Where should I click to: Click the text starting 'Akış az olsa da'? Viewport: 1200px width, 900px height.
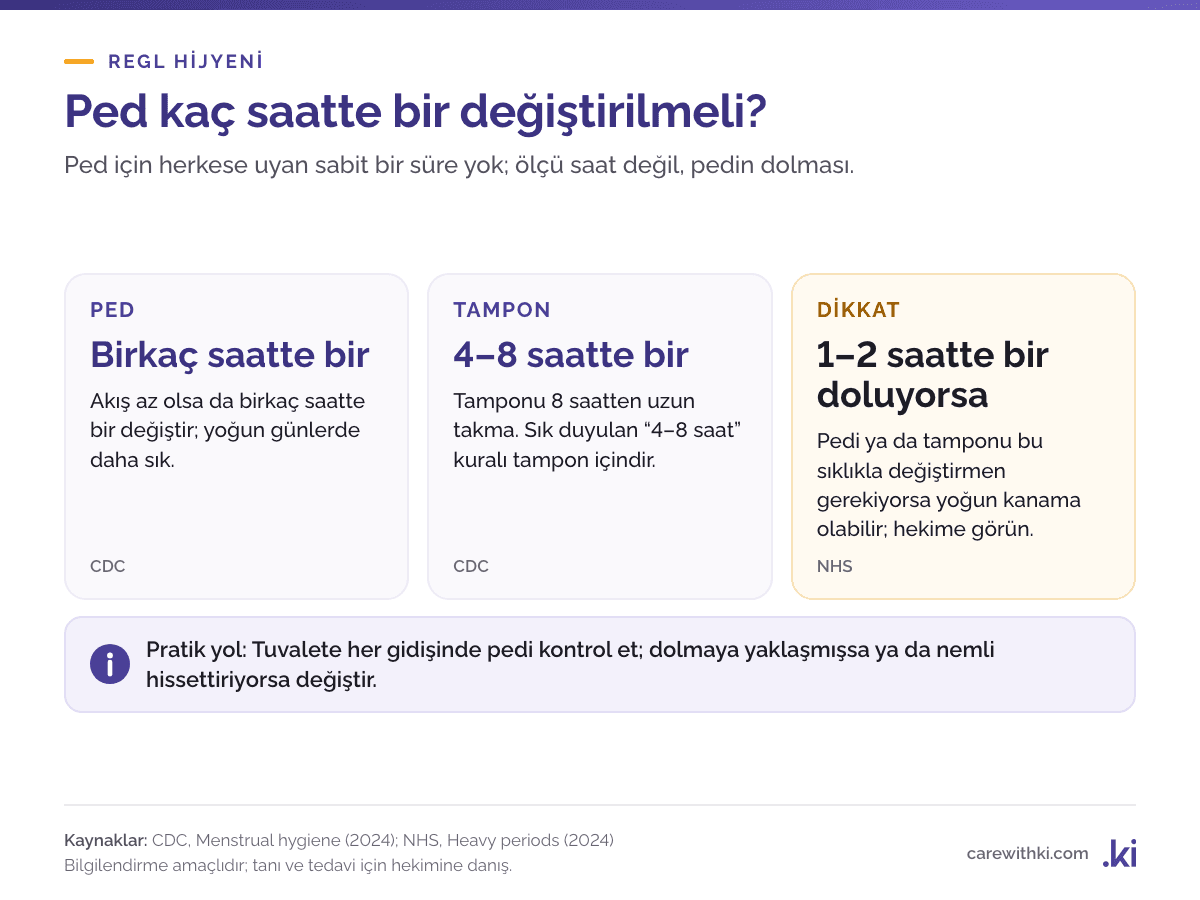(x=228, y=431)
